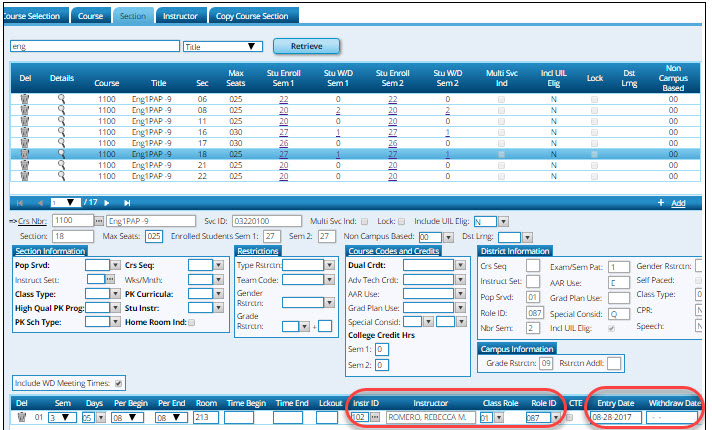Click the Retrieve button

[307, 46]
